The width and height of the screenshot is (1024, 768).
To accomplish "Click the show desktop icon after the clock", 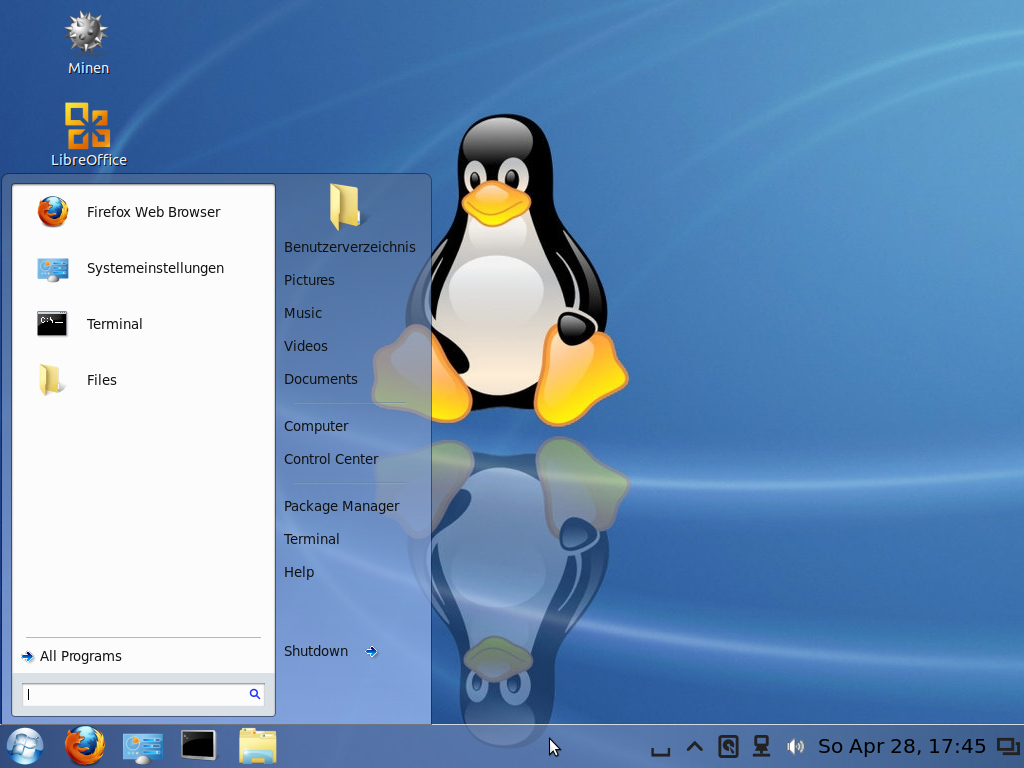I will coord(1009,746).
